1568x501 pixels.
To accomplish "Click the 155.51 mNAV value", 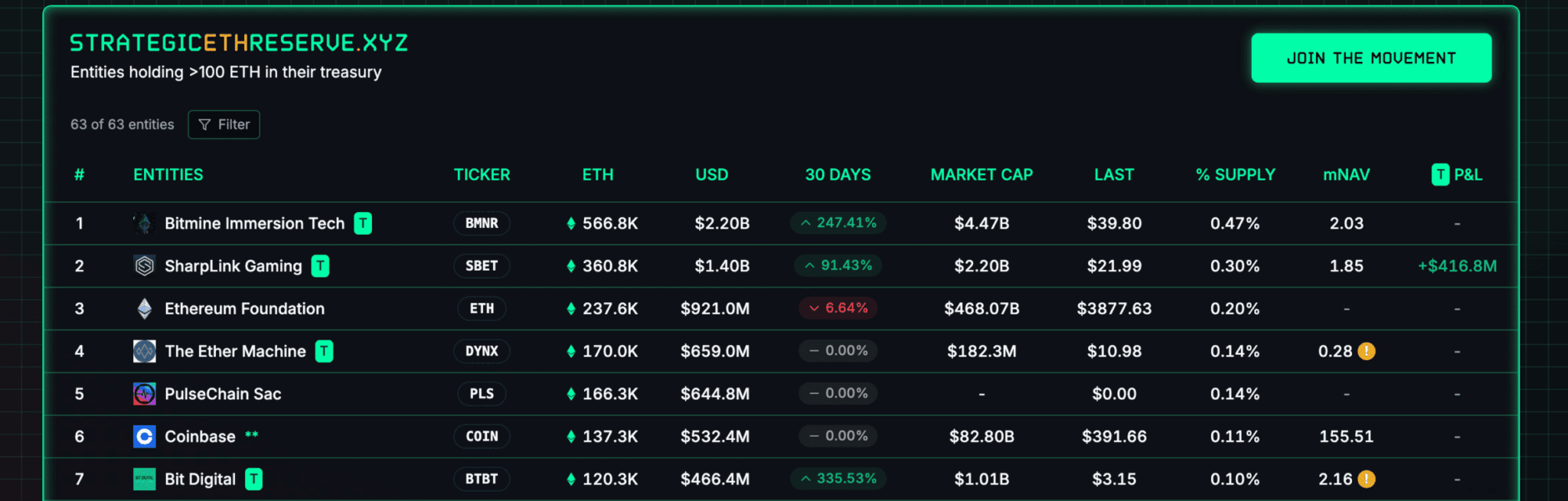I will click(1347, 437).
